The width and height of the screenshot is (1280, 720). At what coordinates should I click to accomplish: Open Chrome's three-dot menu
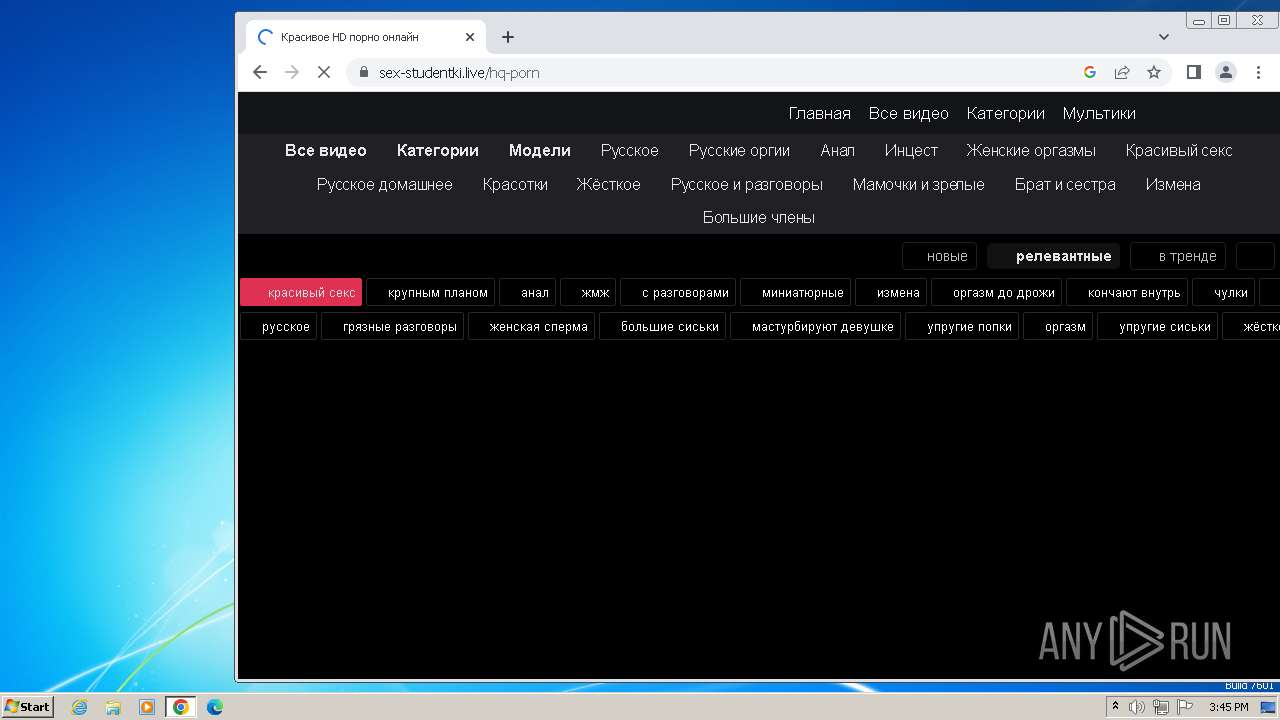point(1257,72)
